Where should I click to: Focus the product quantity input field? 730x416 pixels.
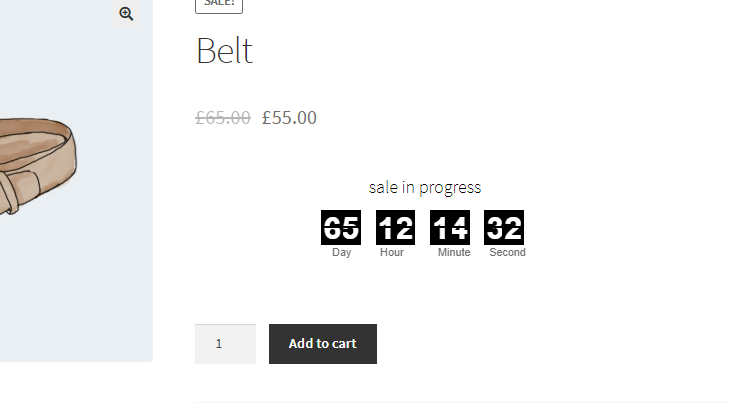pos(225,344)
